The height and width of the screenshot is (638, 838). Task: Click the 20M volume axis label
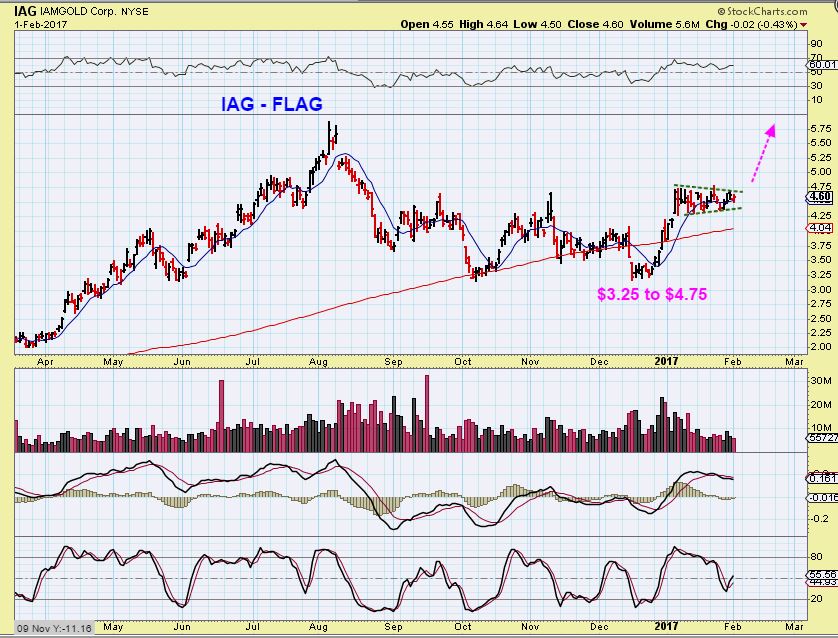coord(821,404)
